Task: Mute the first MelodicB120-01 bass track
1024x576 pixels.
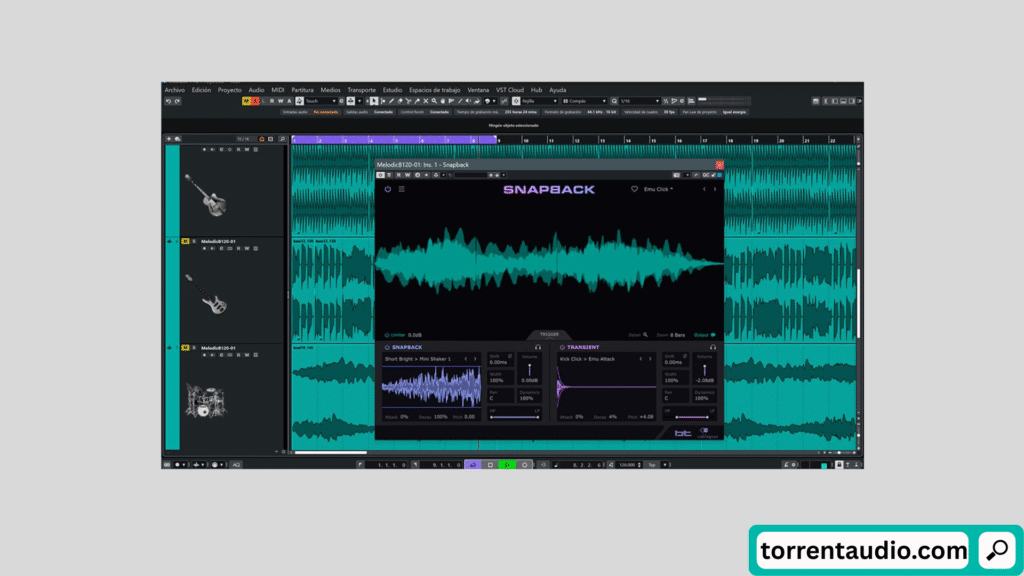Action: click(x=185, y=241)
